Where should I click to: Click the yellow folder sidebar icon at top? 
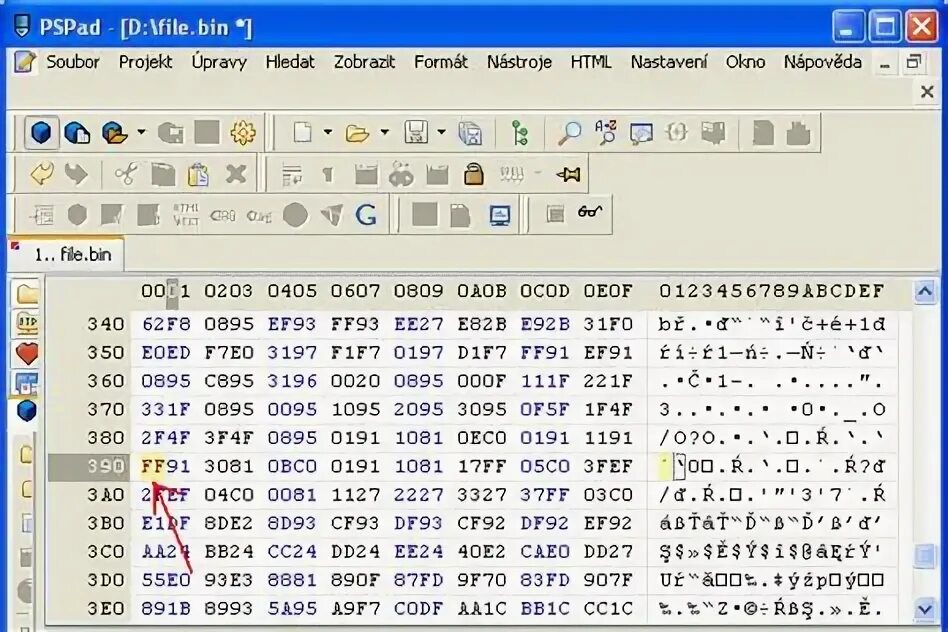tap(27, 294)
